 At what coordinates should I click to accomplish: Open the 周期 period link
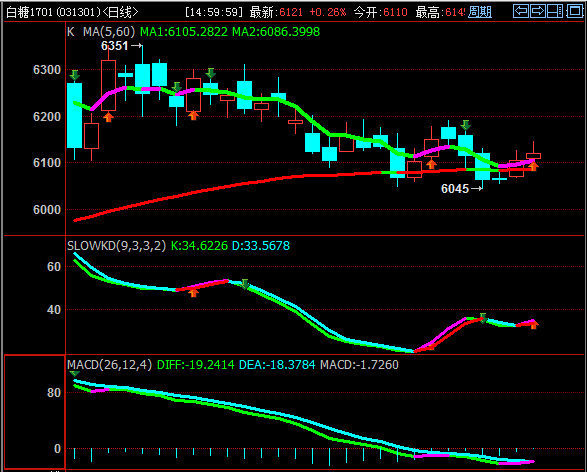click(x=480, y=12)
